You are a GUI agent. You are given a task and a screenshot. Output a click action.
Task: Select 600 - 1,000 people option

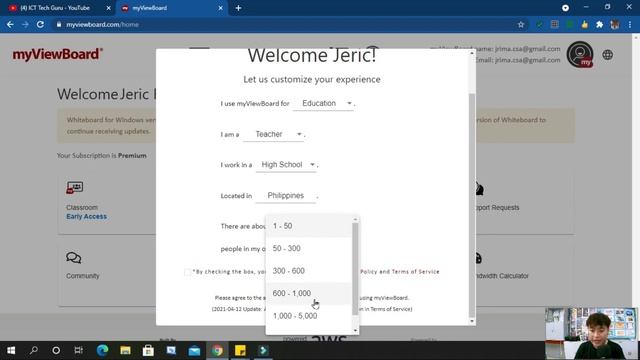309,293
